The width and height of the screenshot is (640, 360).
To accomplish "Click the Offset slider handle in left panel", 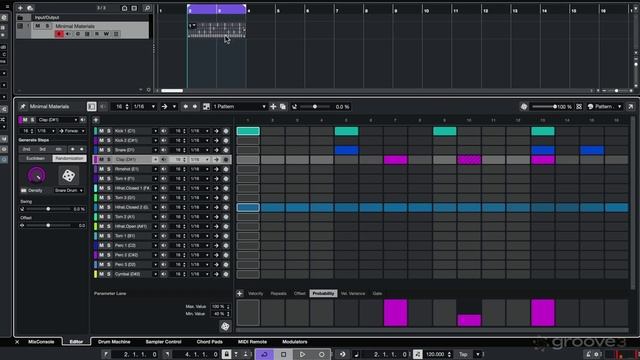I will coord(48,225).
